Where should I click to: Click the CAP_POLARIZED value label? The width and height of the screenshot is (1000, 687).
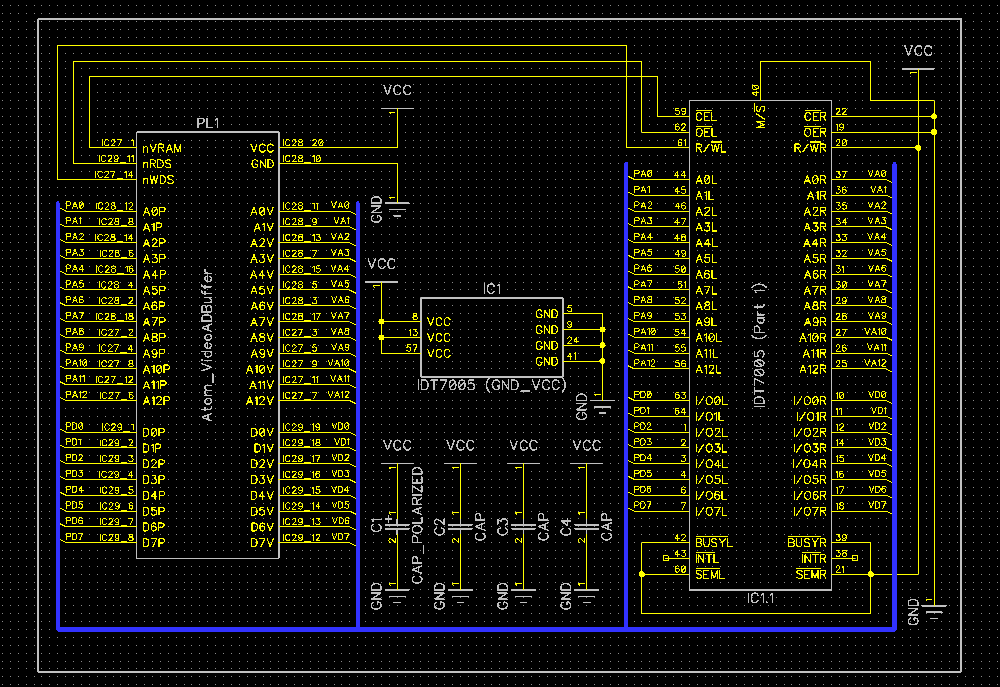[418, 525]
